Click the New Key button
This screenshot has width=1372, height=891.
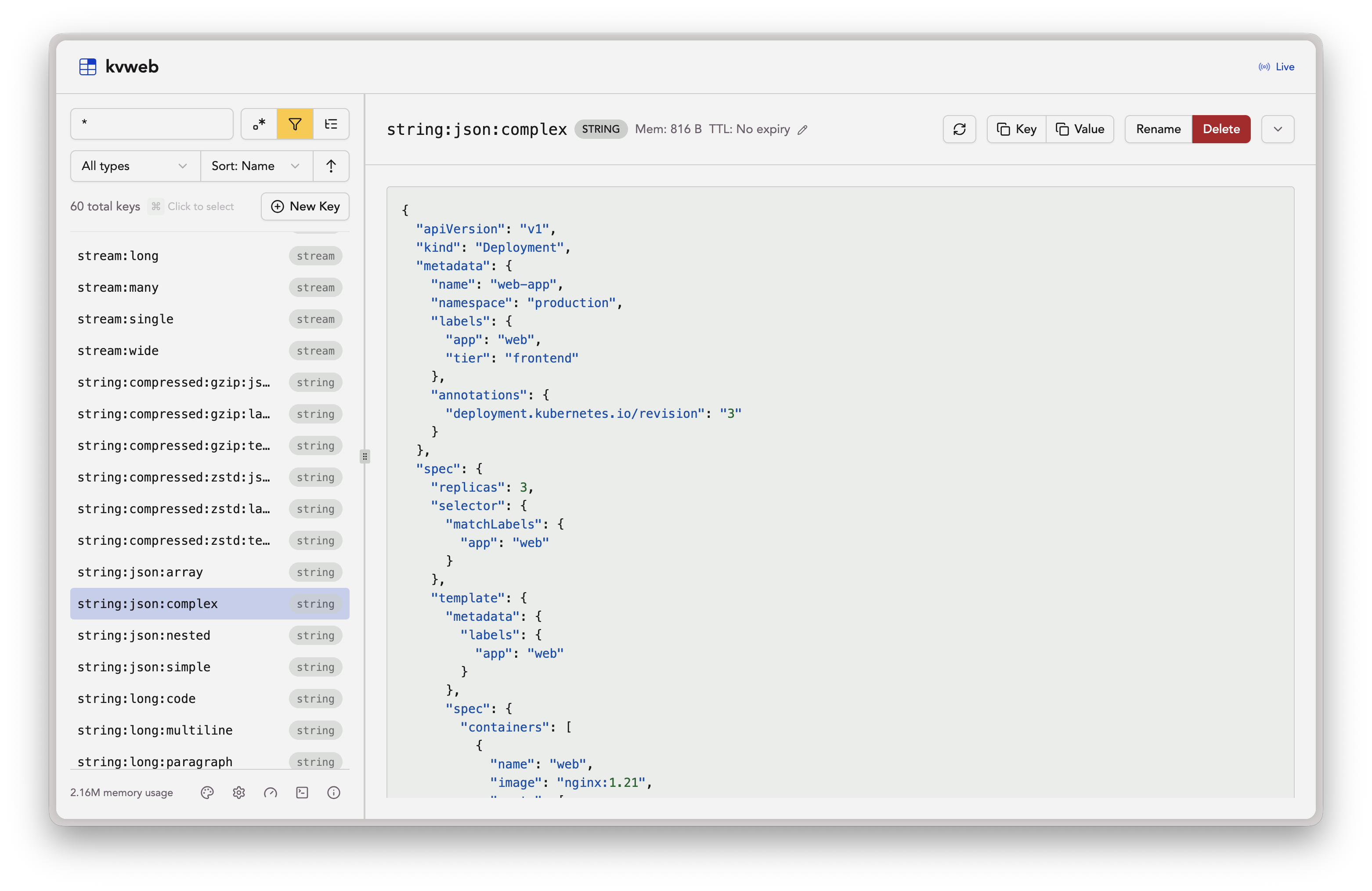pyautogui.click(x=305, y=206)
